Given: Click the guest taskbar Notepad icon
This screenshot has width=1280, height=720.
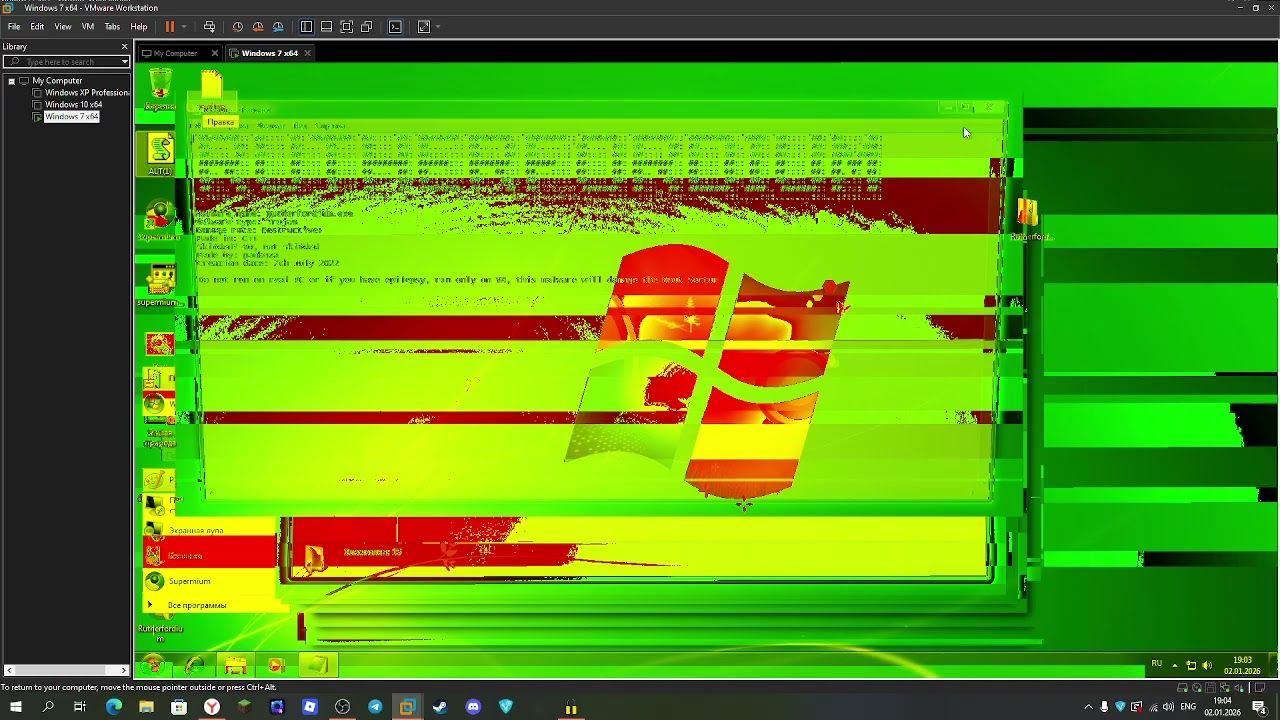Looking at the screenshot, I should pos(317,665).
